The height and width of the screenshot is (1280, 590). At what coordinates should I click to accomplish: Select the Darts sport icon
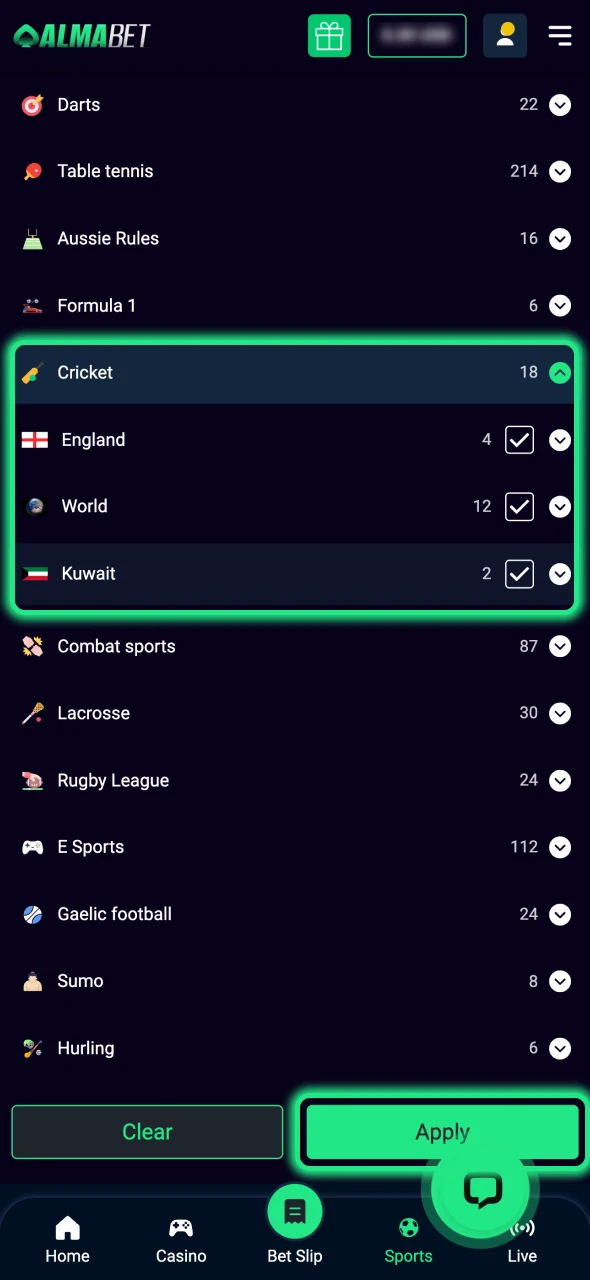[32, 105]
